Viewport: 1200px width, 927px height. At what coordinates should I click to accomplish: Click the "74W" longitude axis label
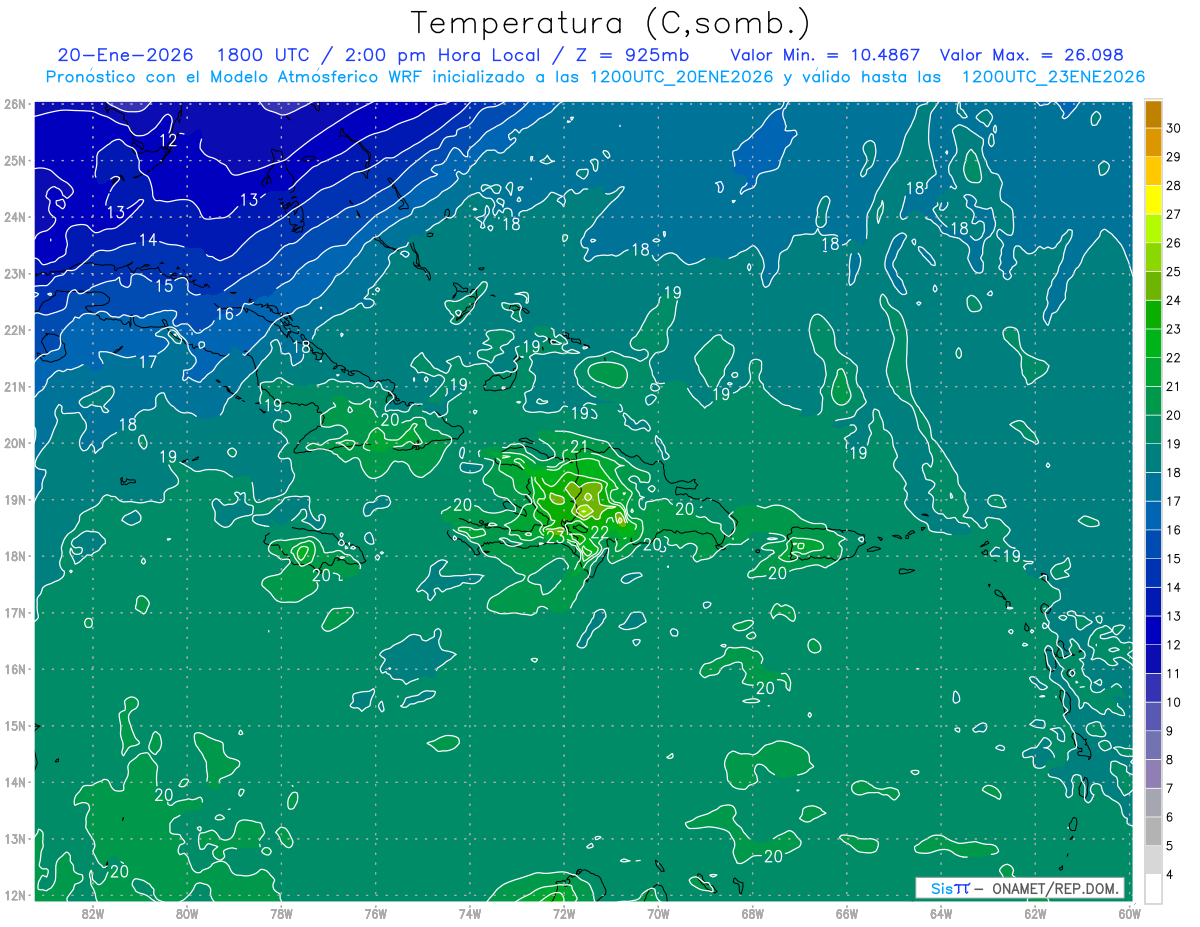click(x=469, y=913)
